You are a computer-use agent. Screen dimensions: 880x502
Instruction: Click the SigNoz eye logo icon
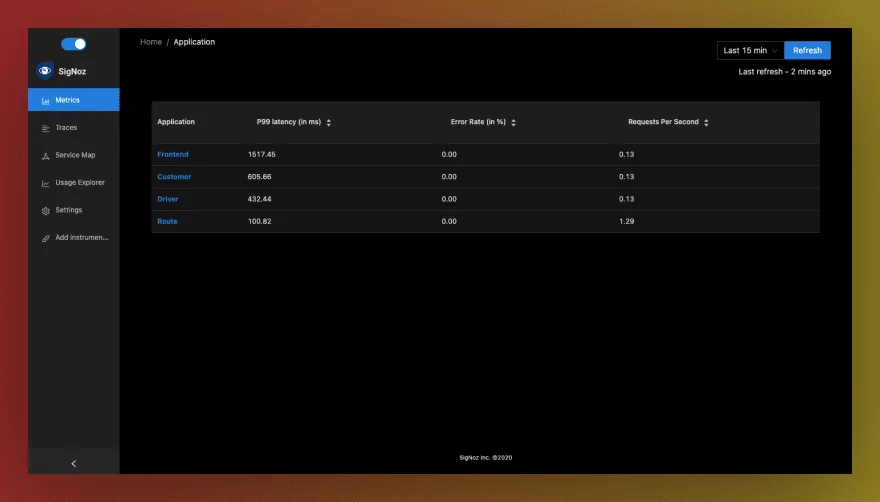coord(44,71)
